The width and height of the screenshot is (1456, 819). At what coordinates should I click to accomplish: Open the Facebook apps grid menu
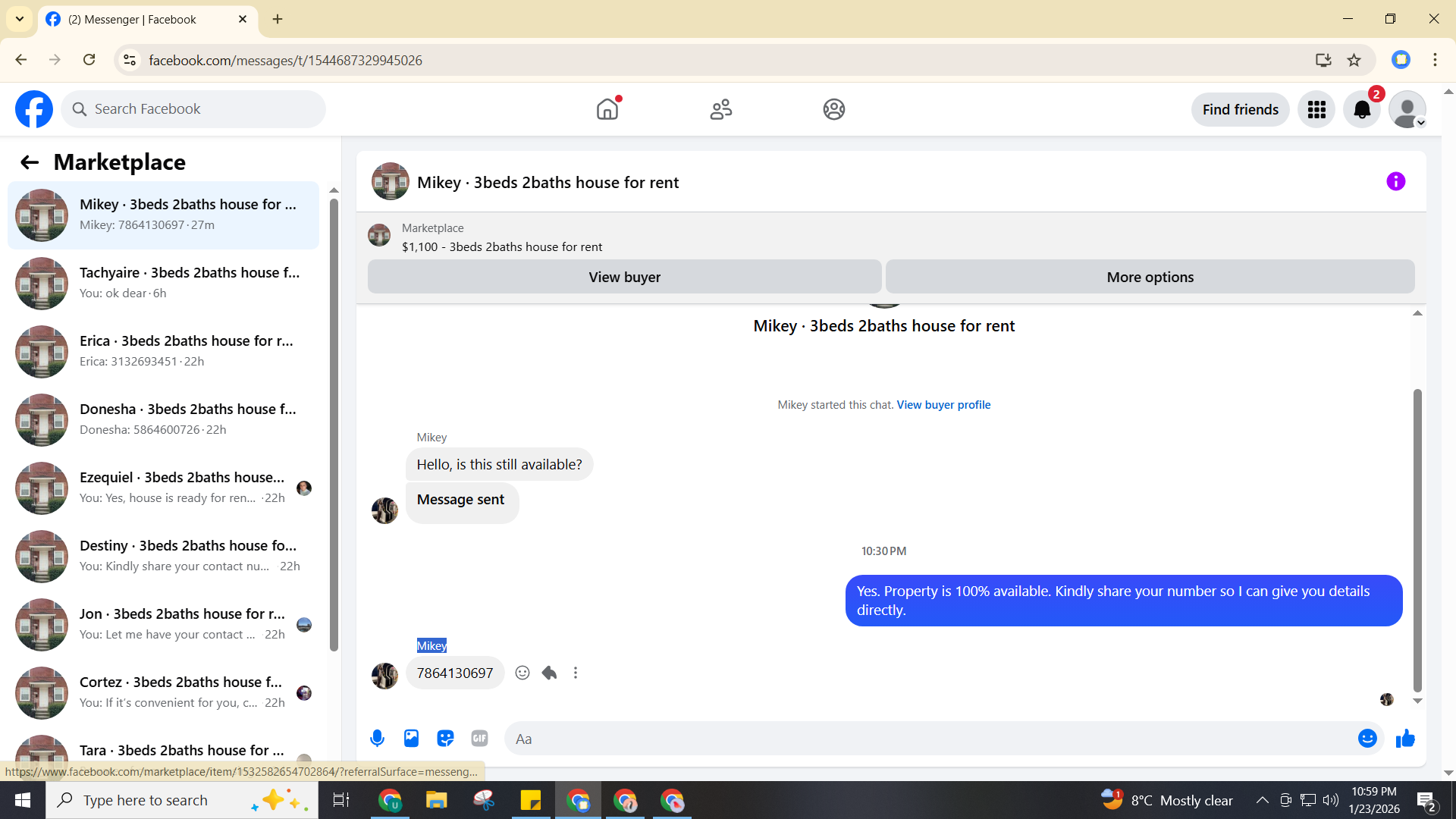pyautogui.click(x=1316, y=110)
